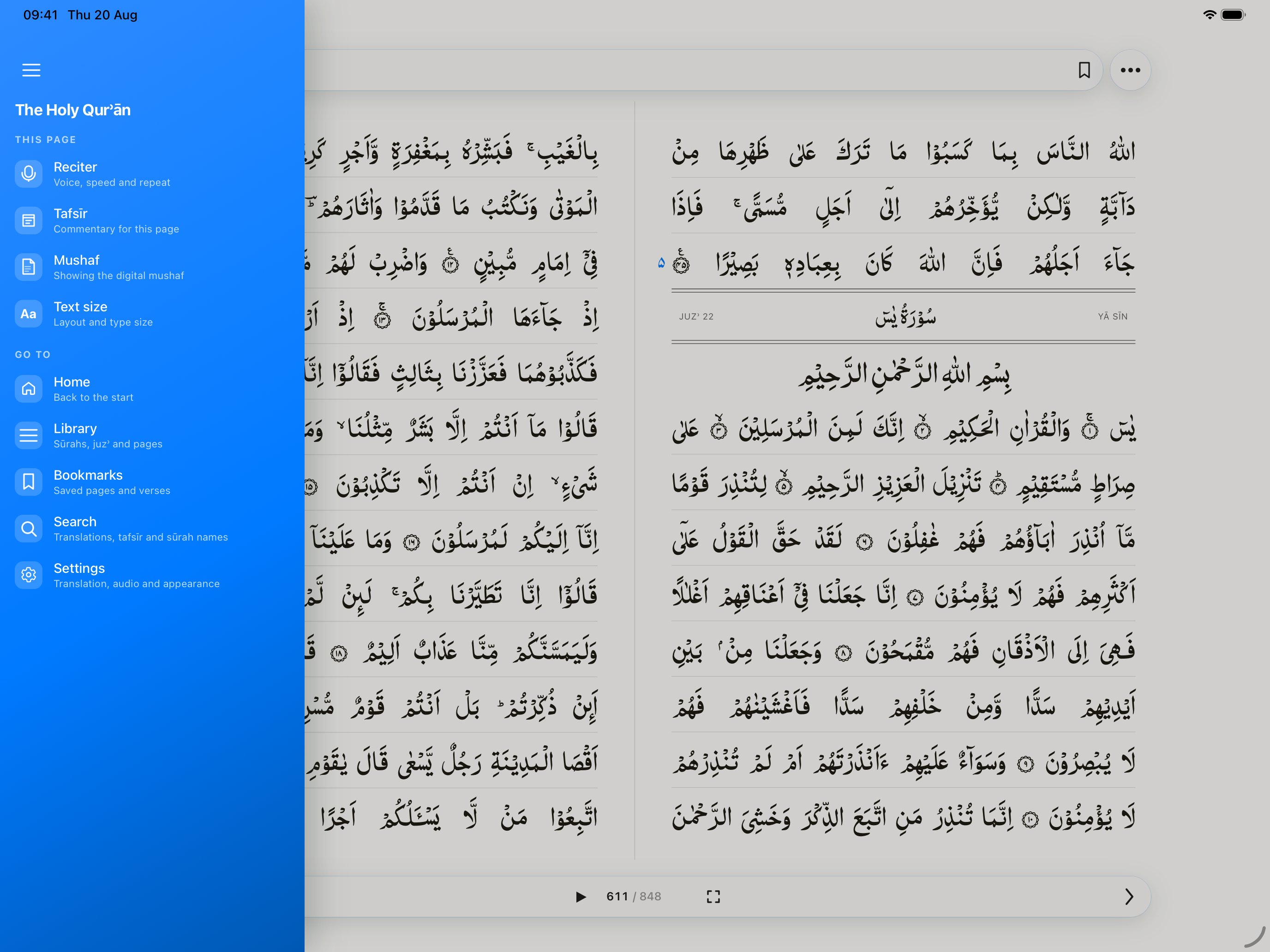The image size is (1270, 952).
Task: Click 'Commentary for this page' subtitle
Action: click(117, 229)
